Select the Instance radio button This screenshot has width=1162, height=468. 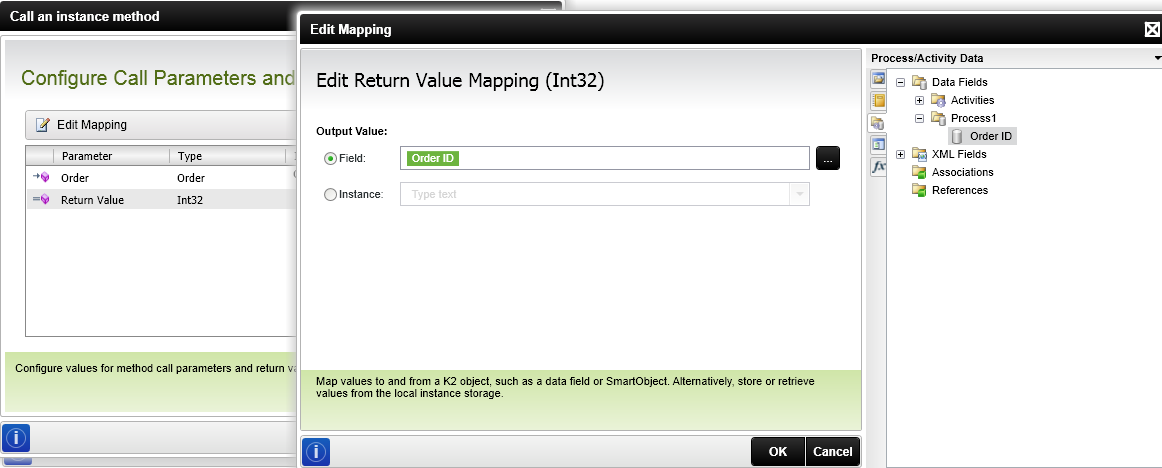331,194
